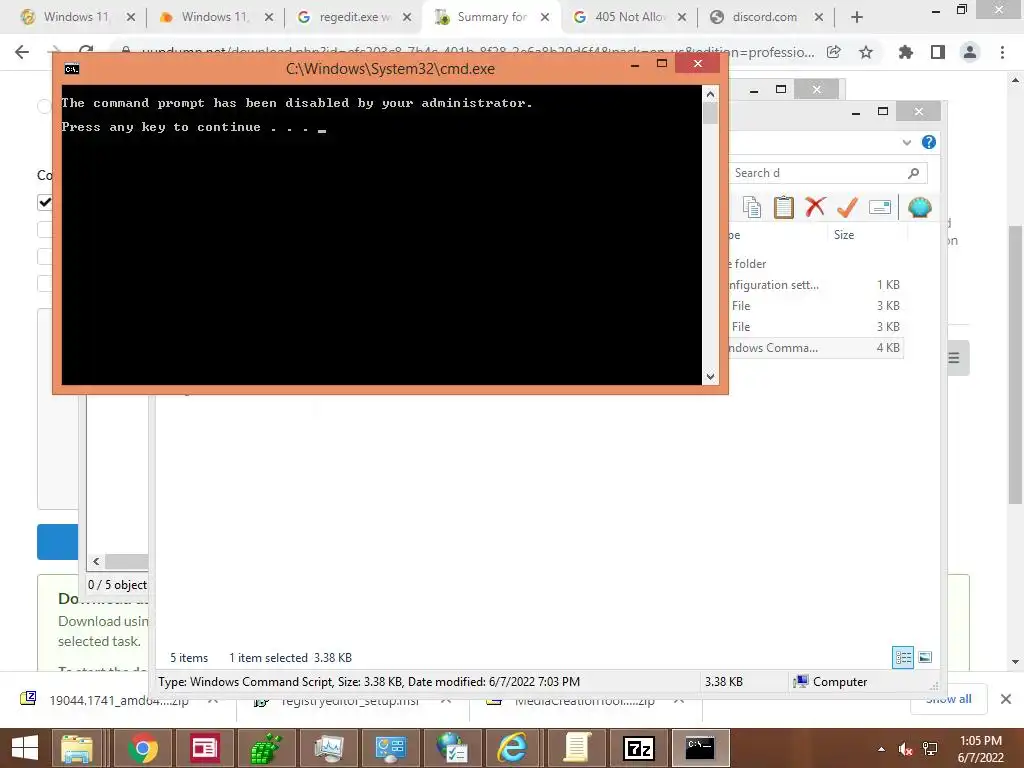
Task: Sort Explorer files by Size column
Action: (844, 234)
